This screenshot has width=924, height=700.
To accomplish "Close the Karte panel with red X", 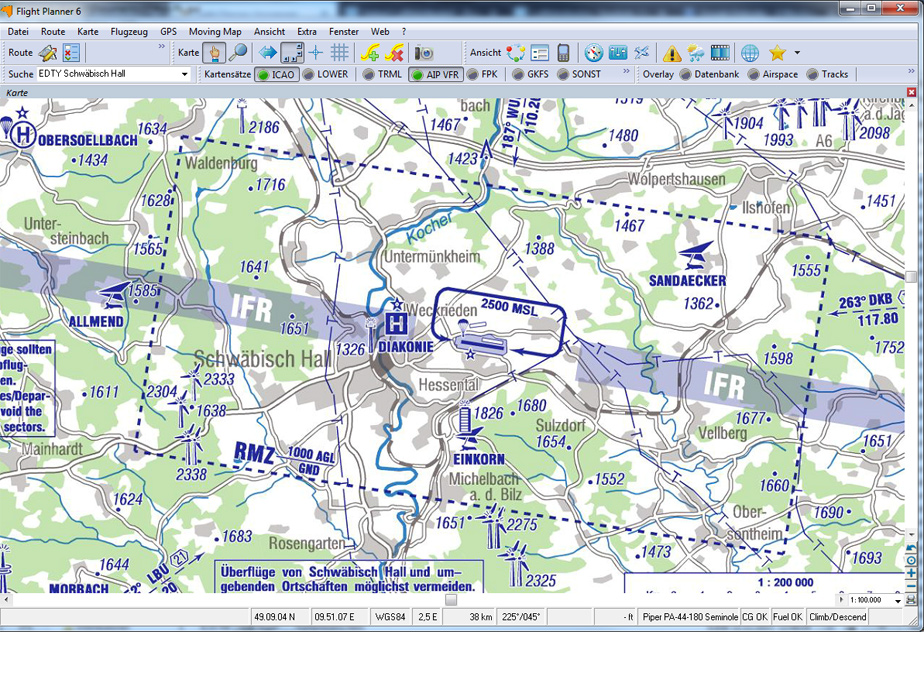I will pos(912,93).
